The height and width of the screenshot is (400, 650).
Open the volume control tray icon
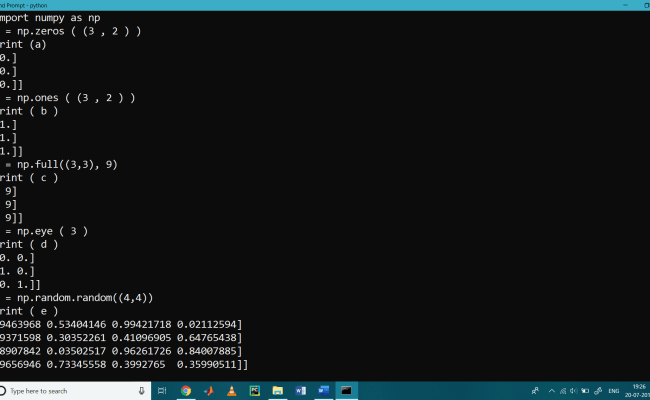tap(574, 391)
